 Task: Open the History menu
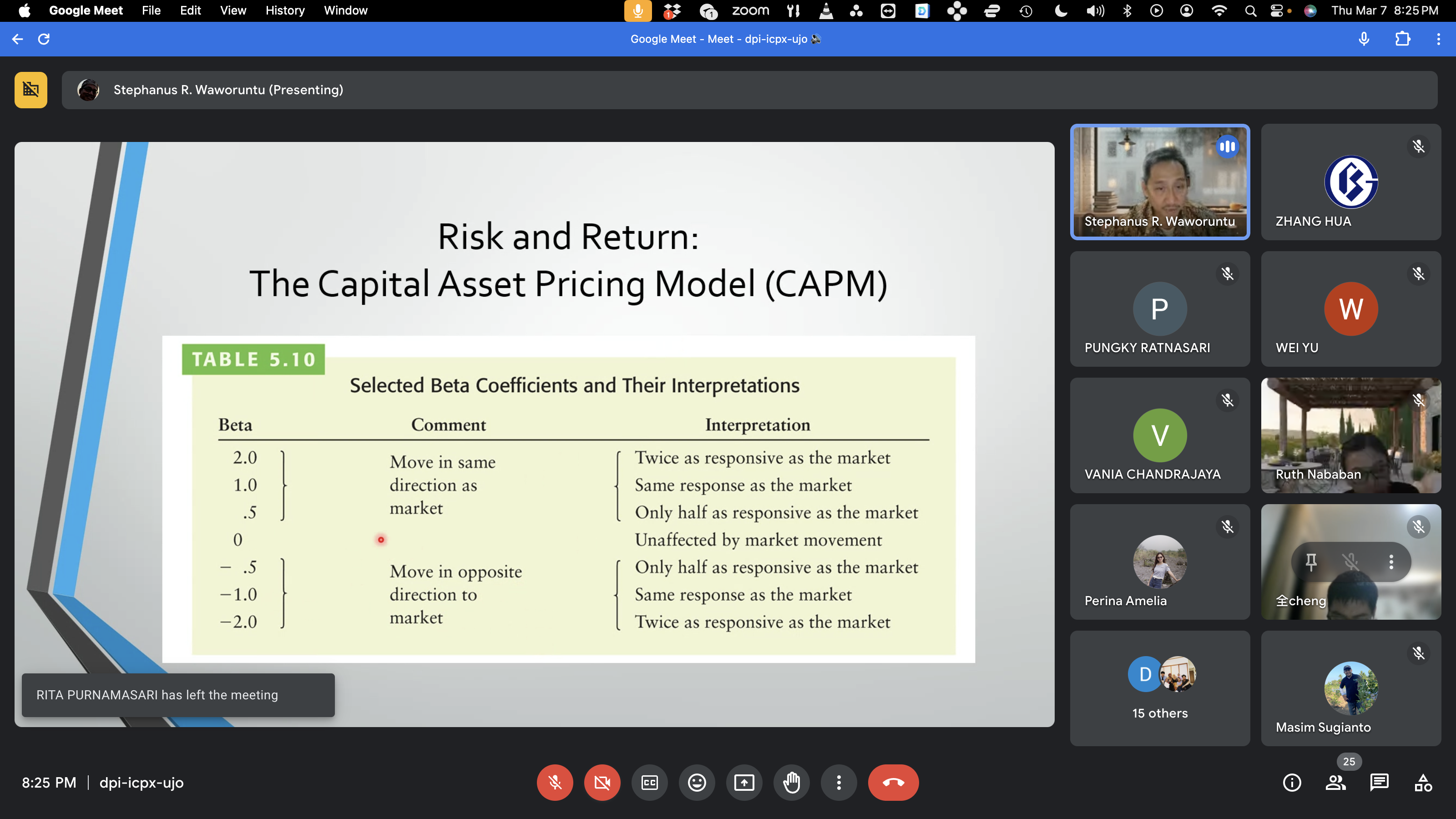point(285,10)
